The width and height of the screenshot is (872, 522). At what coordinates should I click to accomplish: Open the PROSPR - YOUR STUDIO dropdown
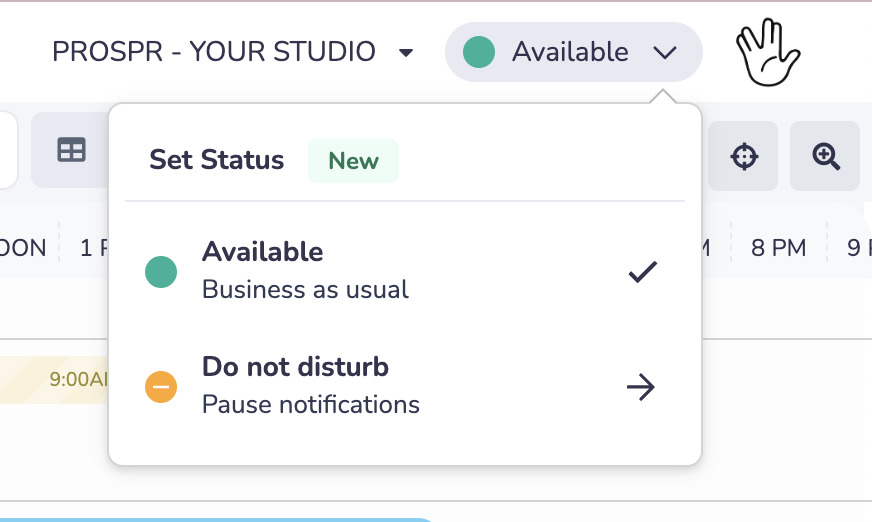coord(232,52)
